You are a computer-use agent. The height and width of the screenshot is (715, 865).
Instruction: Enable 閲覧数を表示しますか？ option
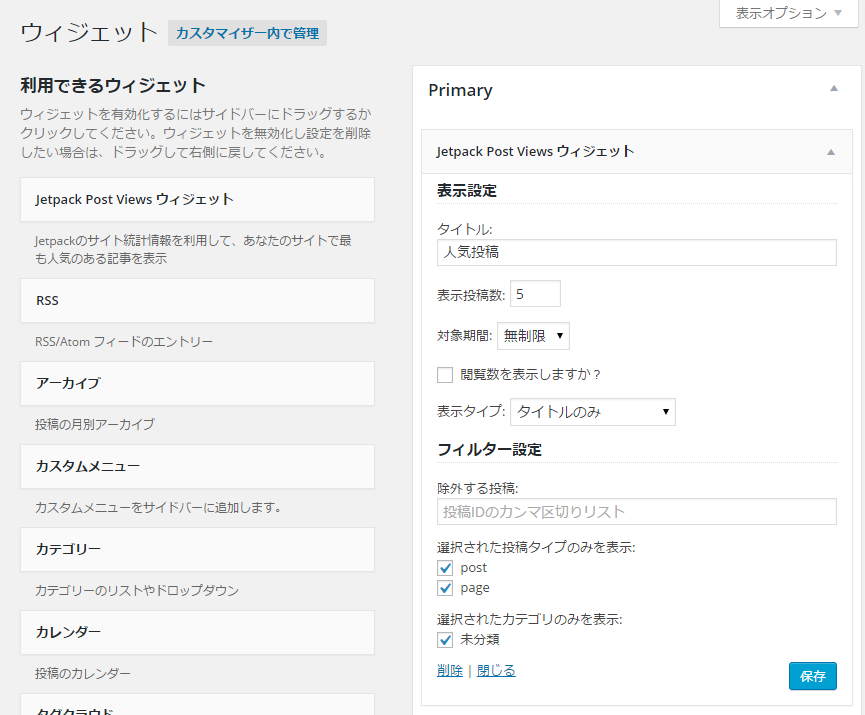pos(445,375)
